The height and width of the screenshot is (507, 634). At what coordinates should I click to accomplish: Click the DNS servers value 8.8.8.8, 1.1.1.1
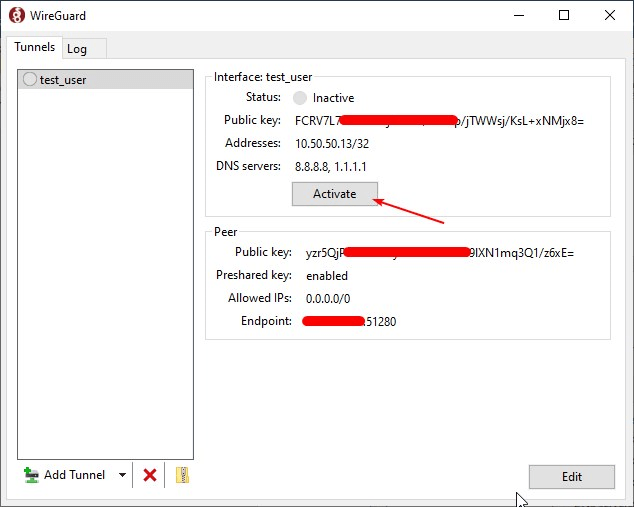[x=338, y=165]
